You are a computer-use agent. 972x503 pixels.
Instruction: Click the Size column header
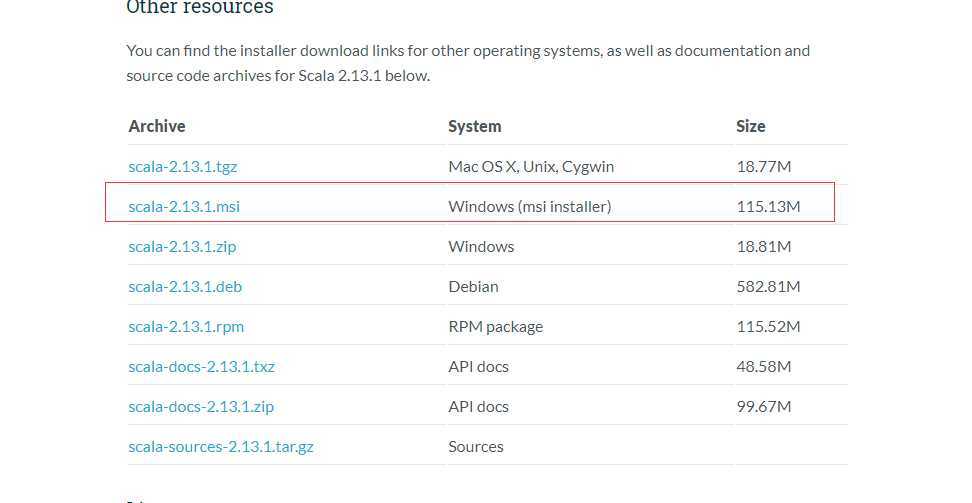click(x=751, y=126)
